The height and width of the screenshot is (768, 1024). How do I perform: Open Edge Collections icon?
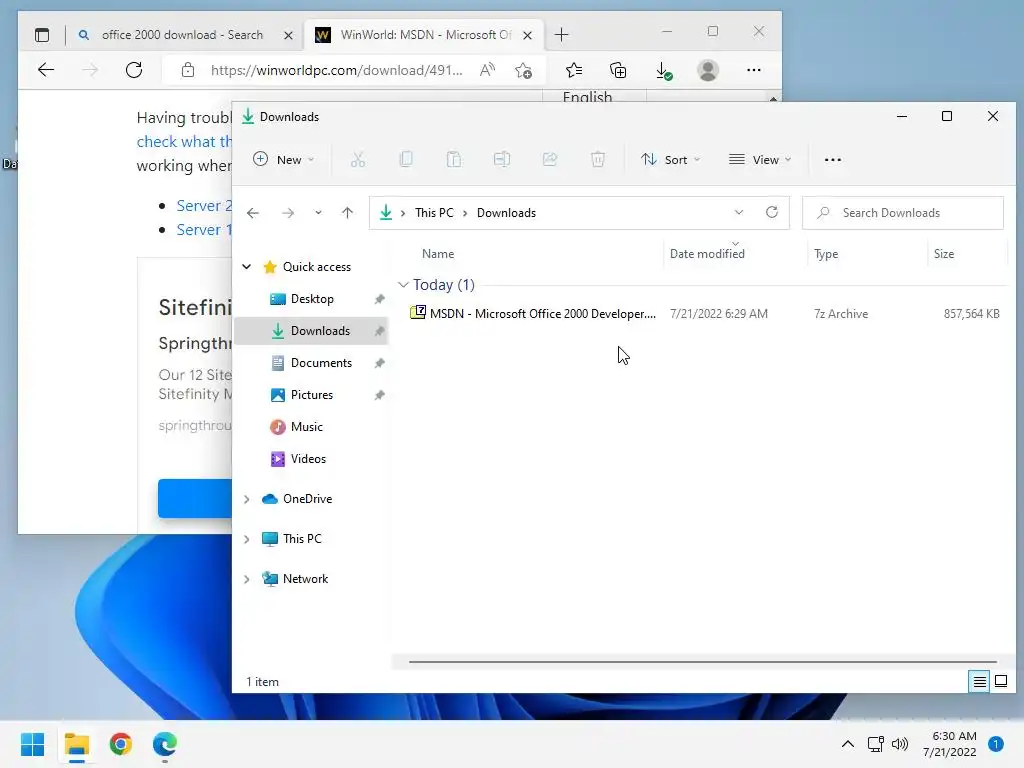pos(618,70)
